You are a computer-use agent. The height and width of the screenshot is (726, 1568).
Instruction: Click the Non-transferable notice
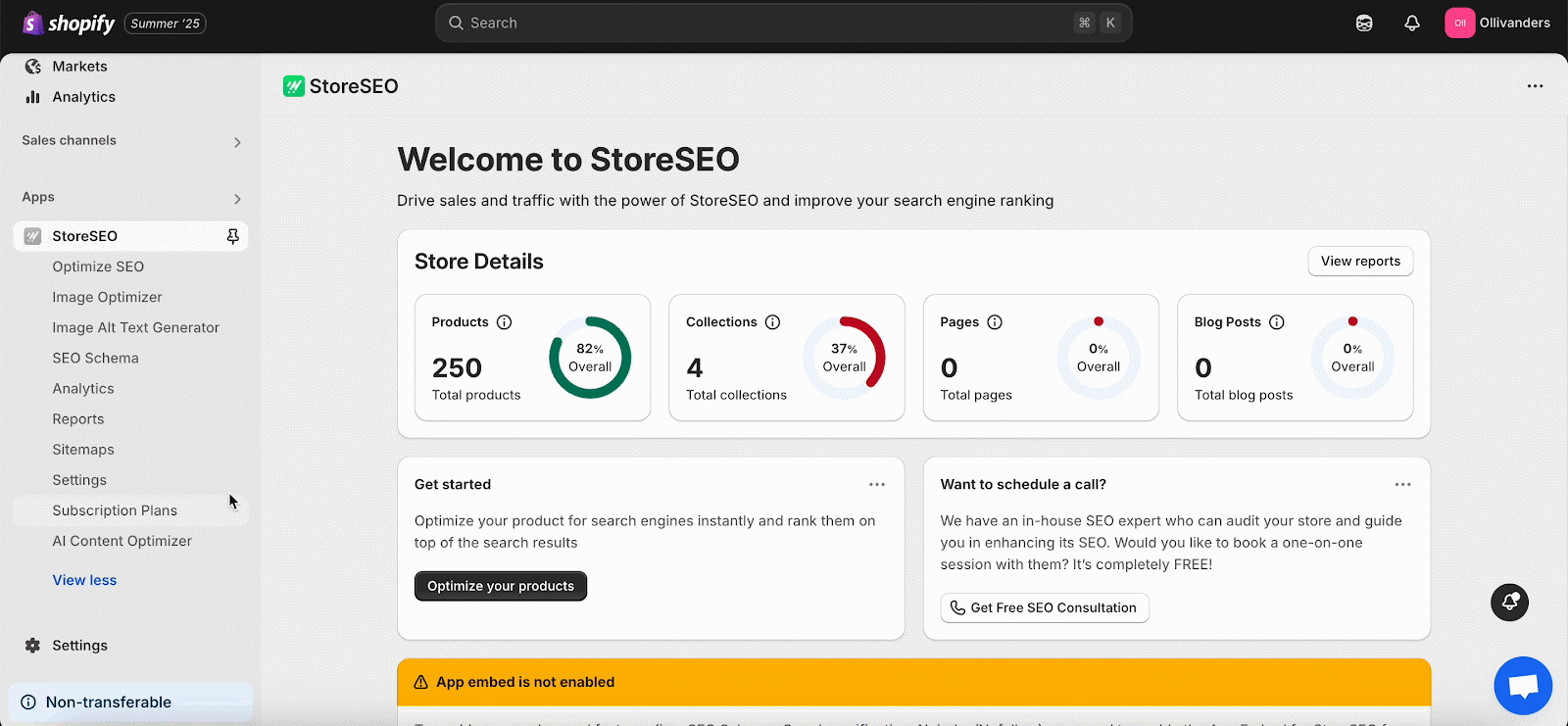131,702
